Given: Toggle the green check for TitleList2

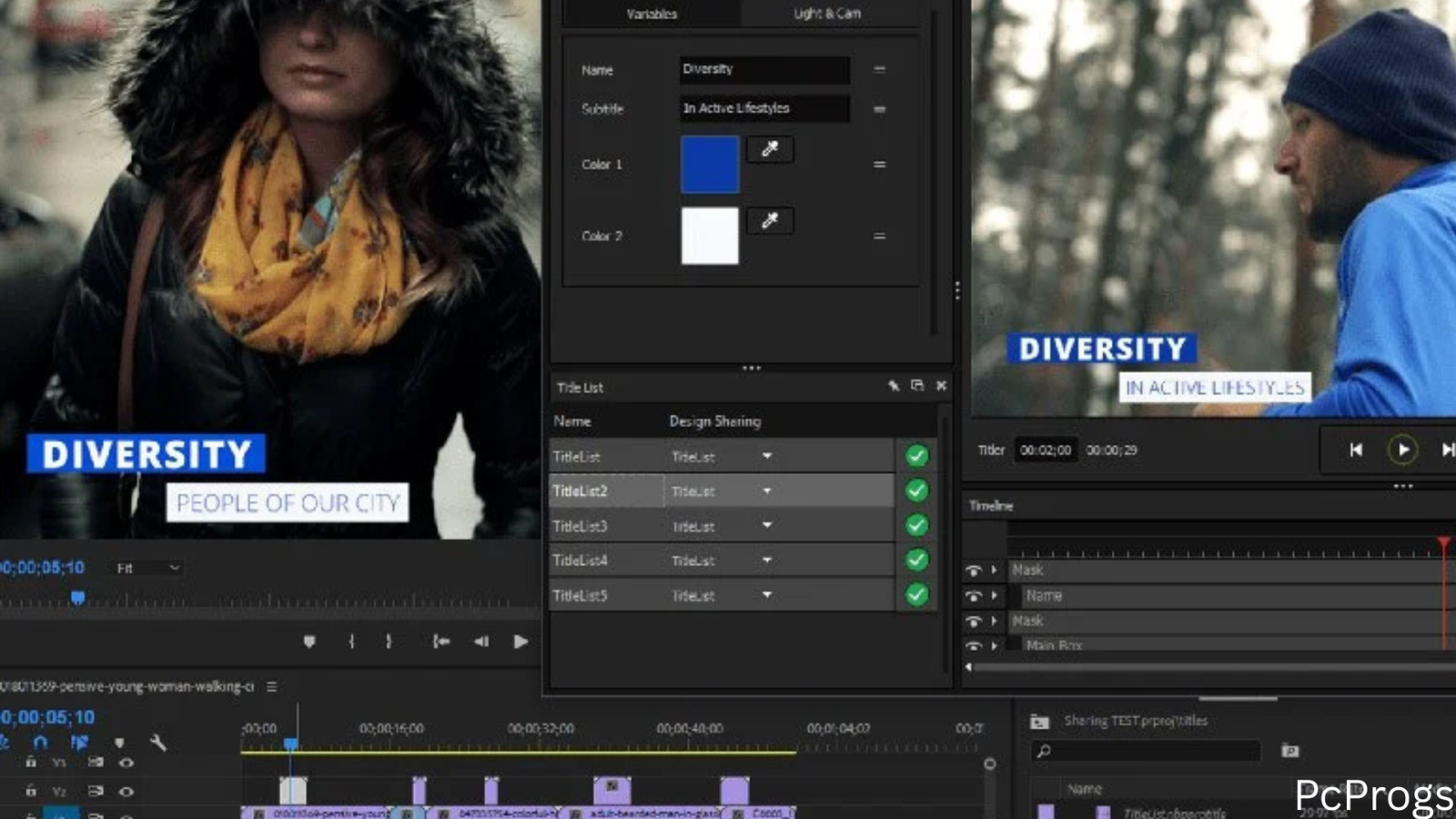Looking at the screenshot, I should click(917, 490).
